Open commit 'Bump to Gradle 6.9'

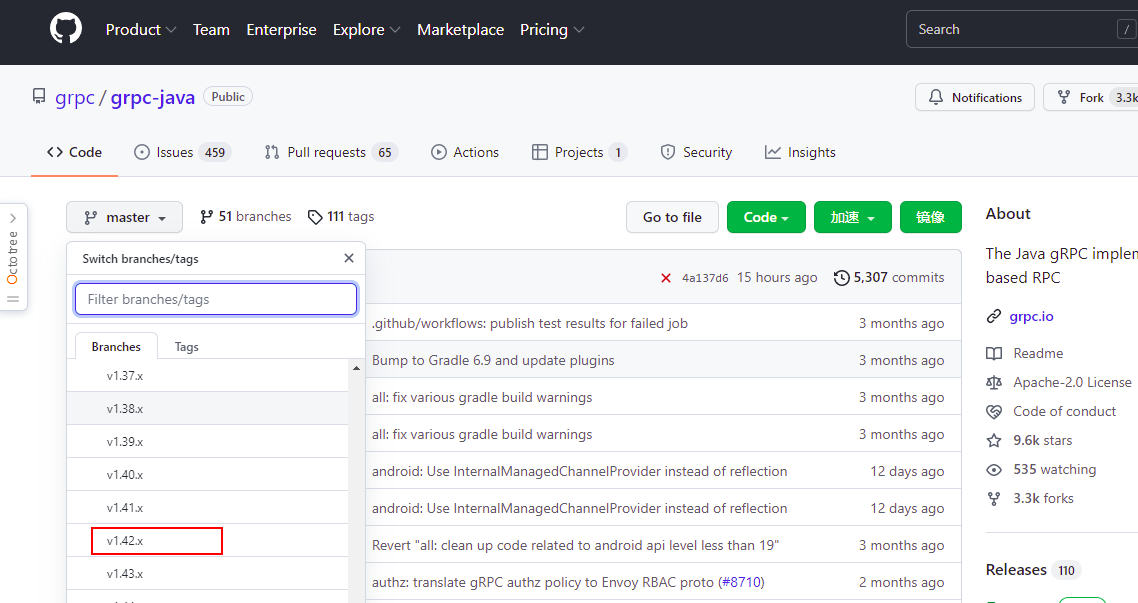pos(493,361)
